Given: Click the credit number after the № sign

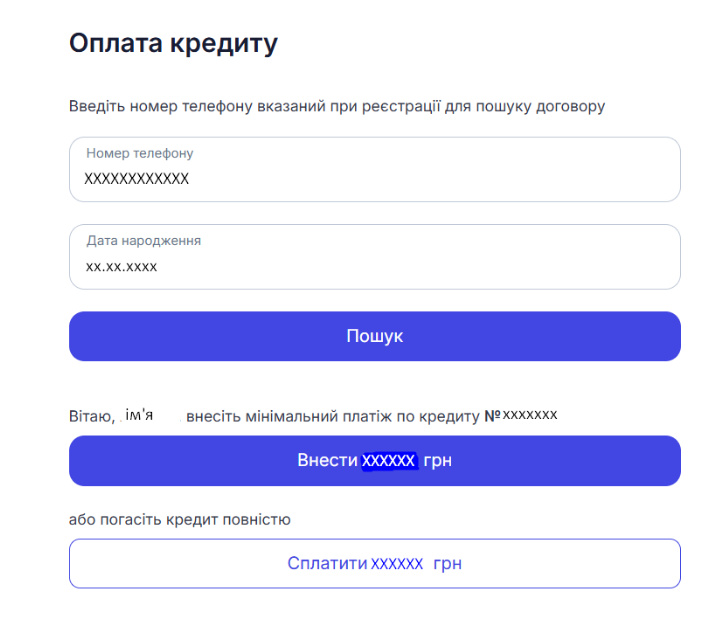Looking at the screenshot, I should tap(529, 414).
